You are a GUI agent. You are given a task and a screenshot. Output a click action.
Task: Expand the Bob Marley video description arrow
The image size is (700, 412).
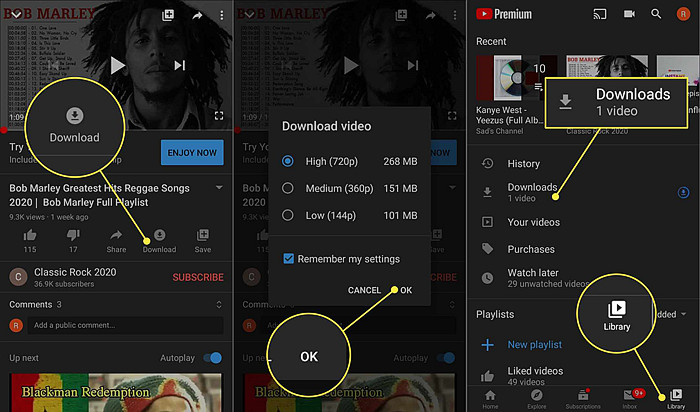pyautogui.click(x=219, y=187)
